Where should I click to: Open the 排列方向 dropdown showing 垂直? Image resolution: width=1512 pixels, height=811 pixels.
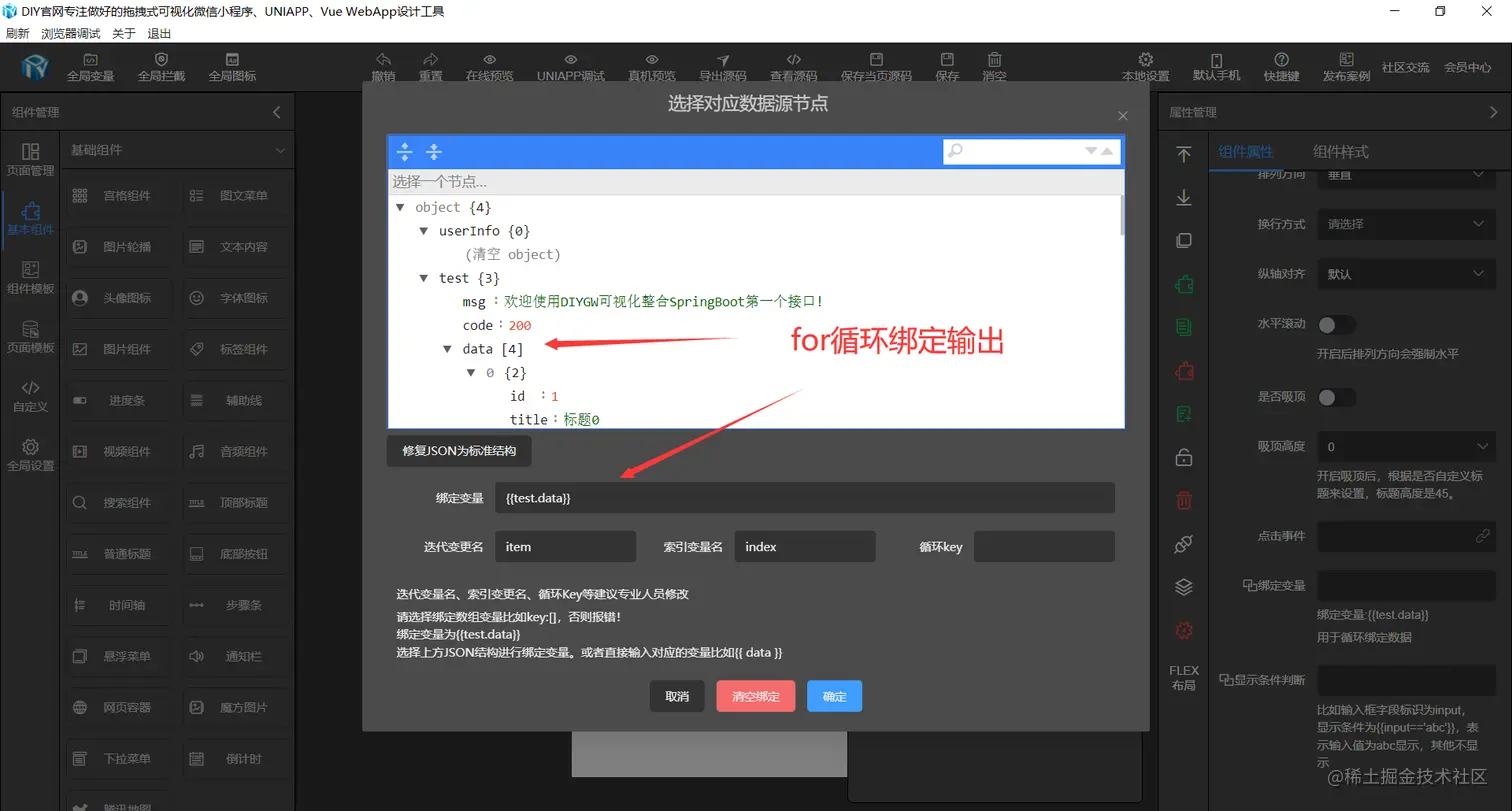point(1405,176)
